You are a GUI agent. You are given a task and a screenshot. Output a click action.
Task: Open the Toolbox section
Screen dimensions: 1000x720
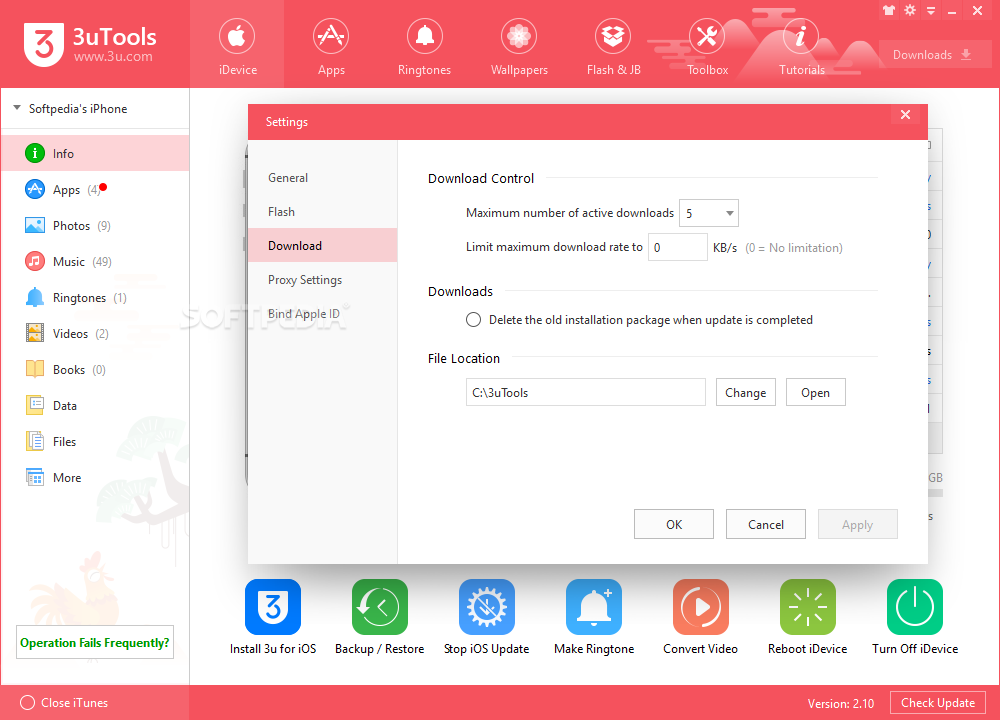[707, 46]
